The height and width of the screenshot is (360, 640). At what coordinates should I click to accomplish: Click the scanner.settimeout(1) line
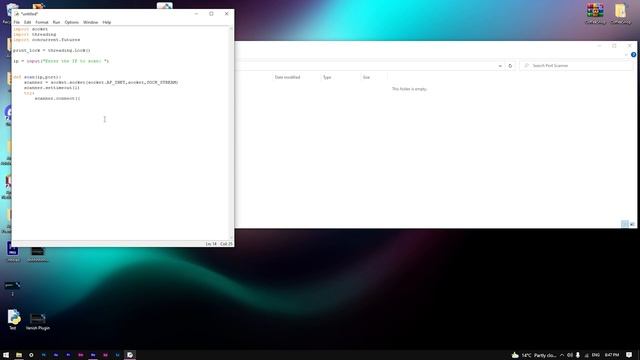(52, 87)
